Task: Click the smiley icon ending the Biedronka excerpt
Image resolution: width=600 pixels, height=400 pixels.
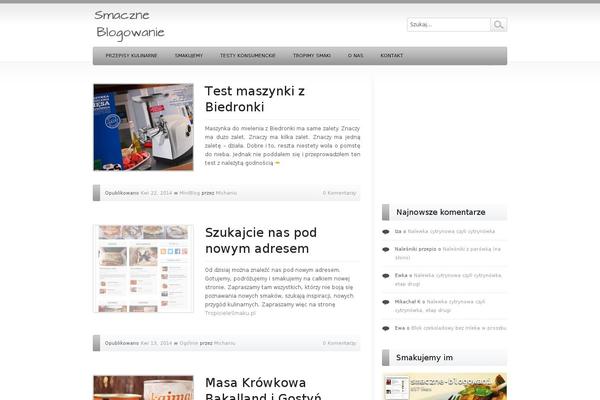Action: pyautogui.click(x=277, y=163)
